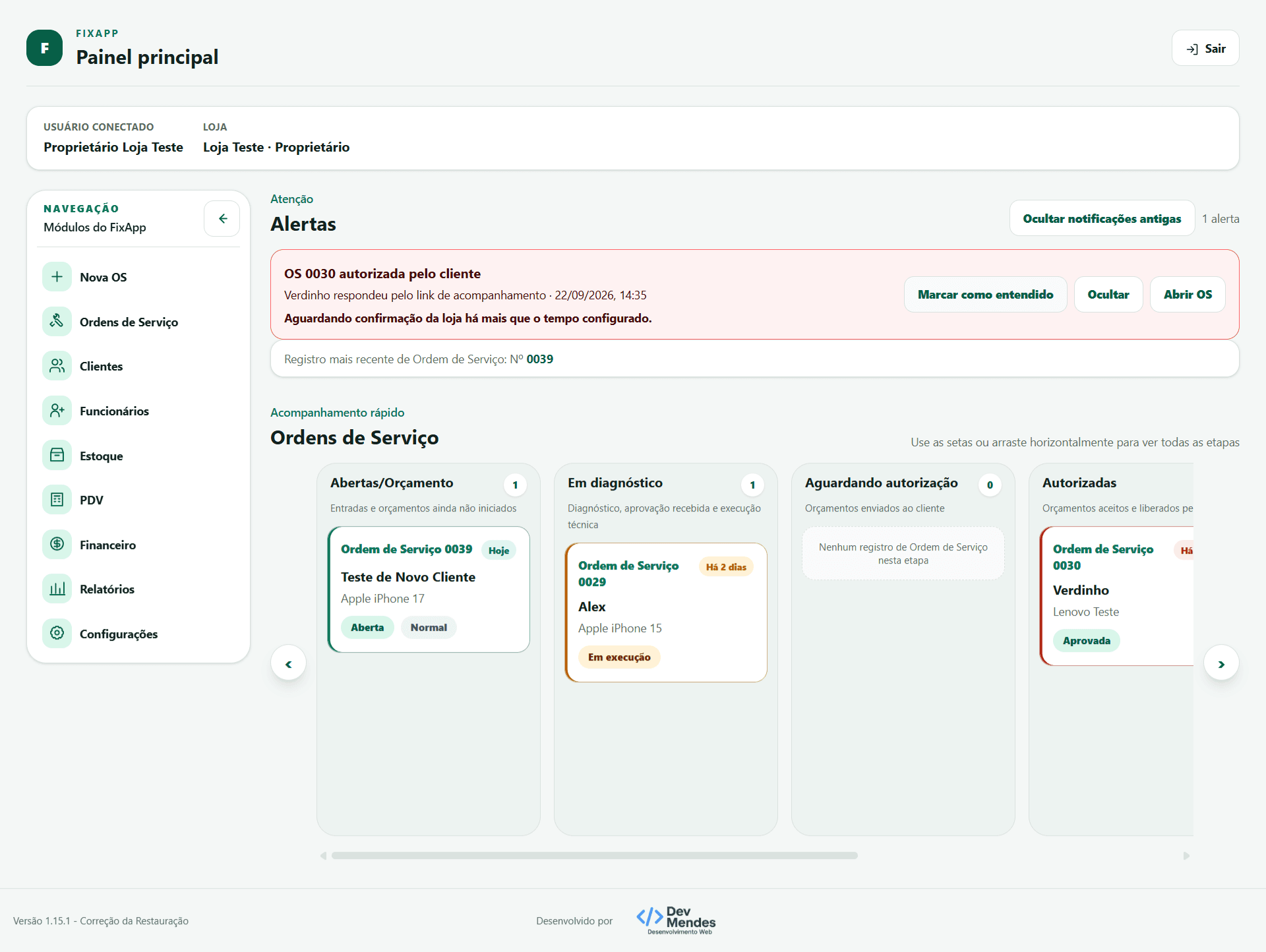The image size is (1266, 952).
Task: Mark alert with Marcar como entendido
Action: (x=985, y=294)
